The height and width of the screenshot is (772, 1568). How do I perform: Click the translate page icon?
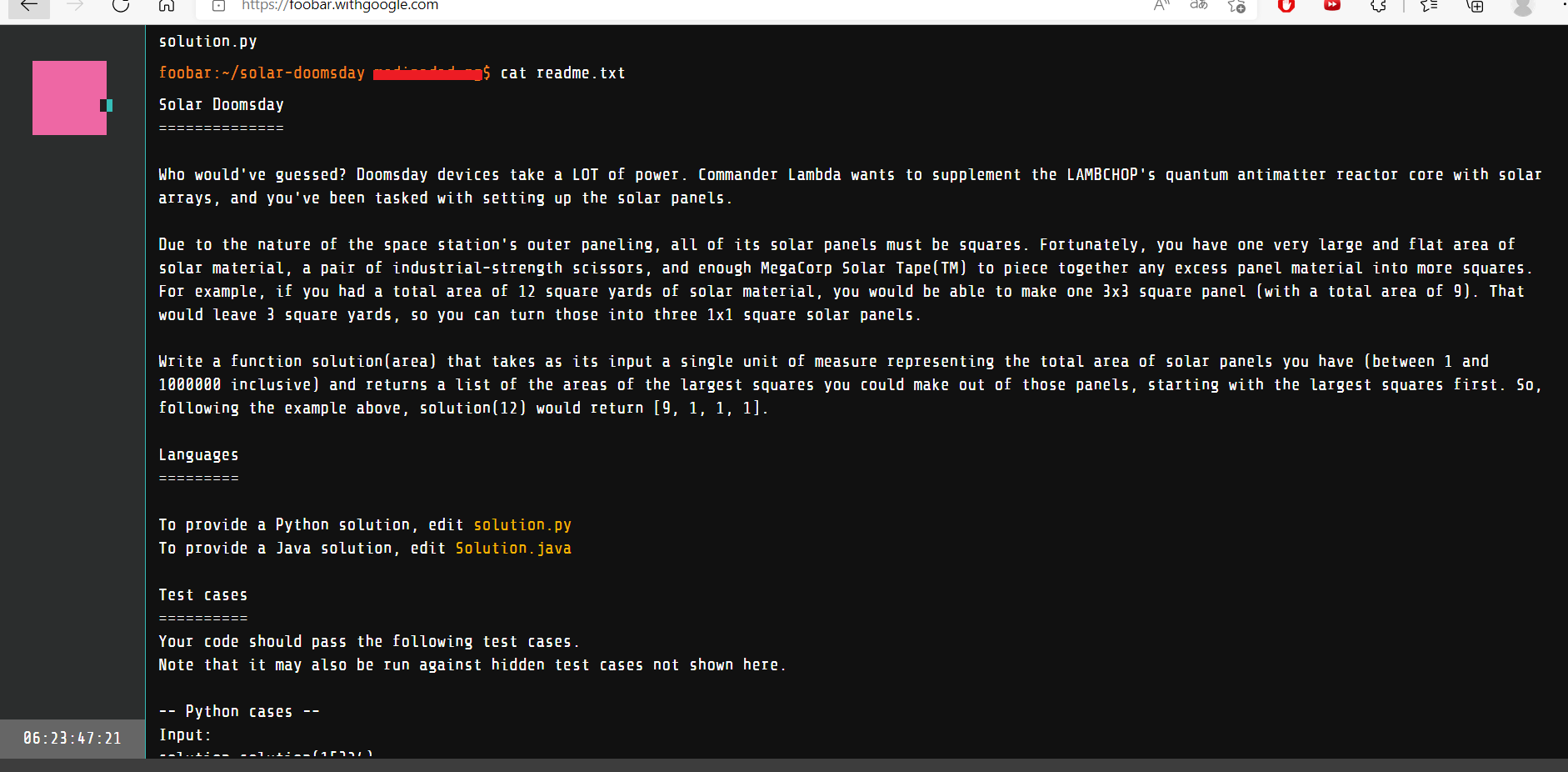(x=1199, y=6)
